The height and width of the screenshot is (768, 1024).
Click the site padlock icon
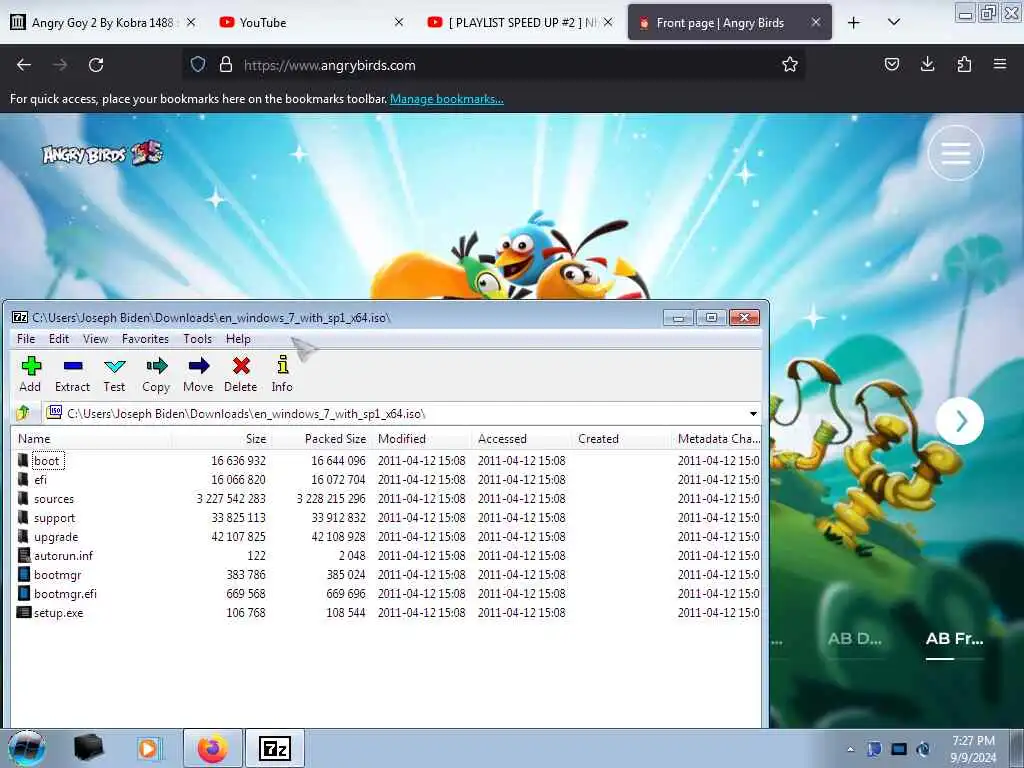226,65
